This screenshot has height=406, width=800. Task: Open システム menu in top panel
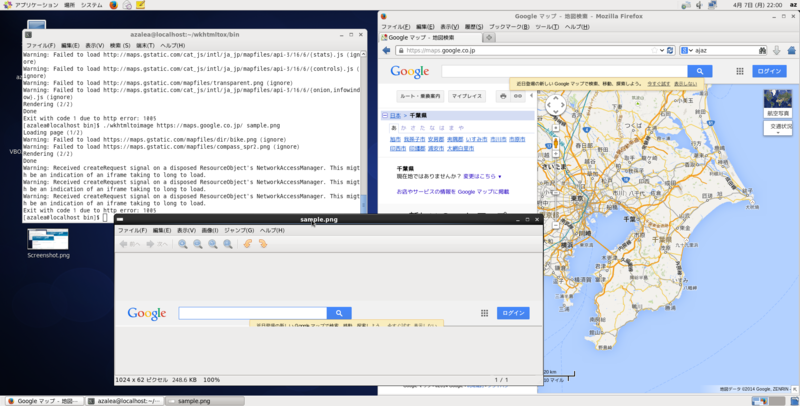click(91, 5)
